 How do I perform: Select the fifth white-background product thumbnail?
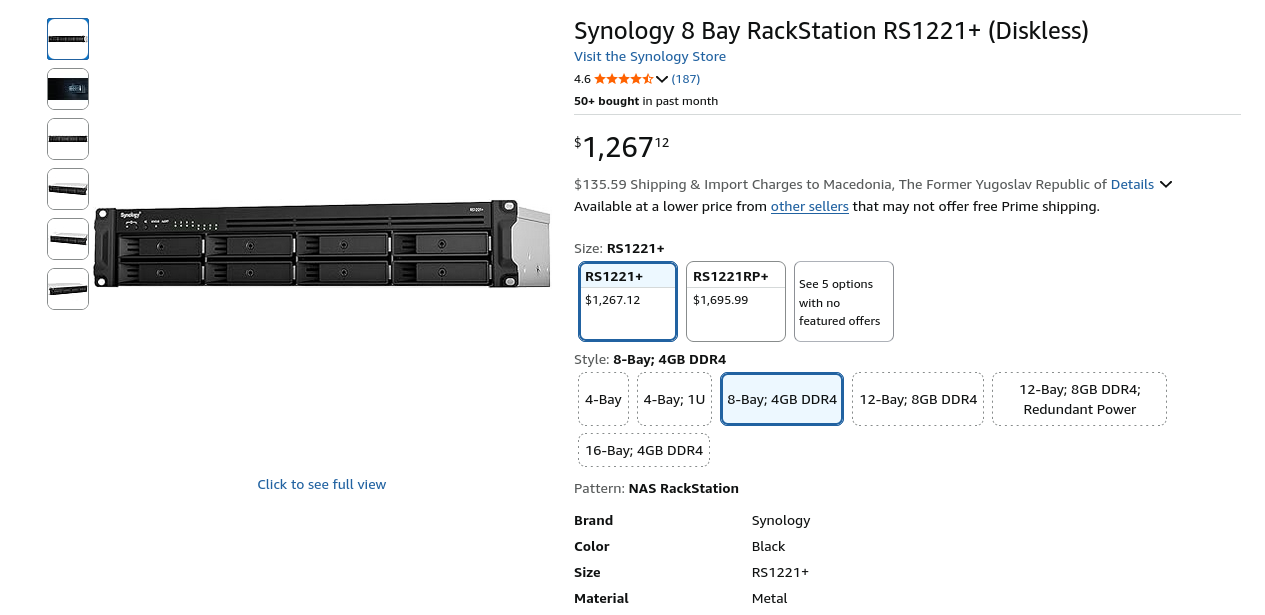68,239
